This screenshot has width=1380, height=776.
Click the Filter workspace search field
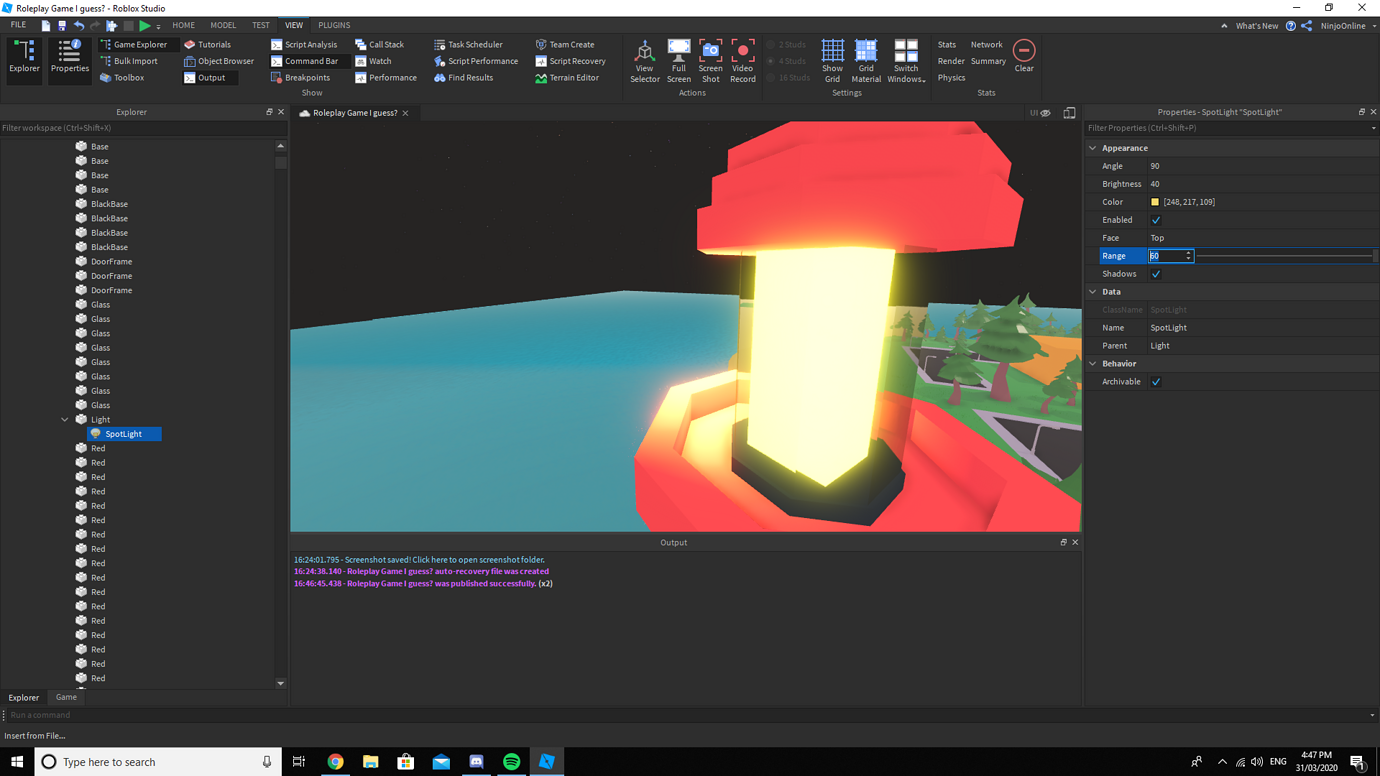point(142,128)
